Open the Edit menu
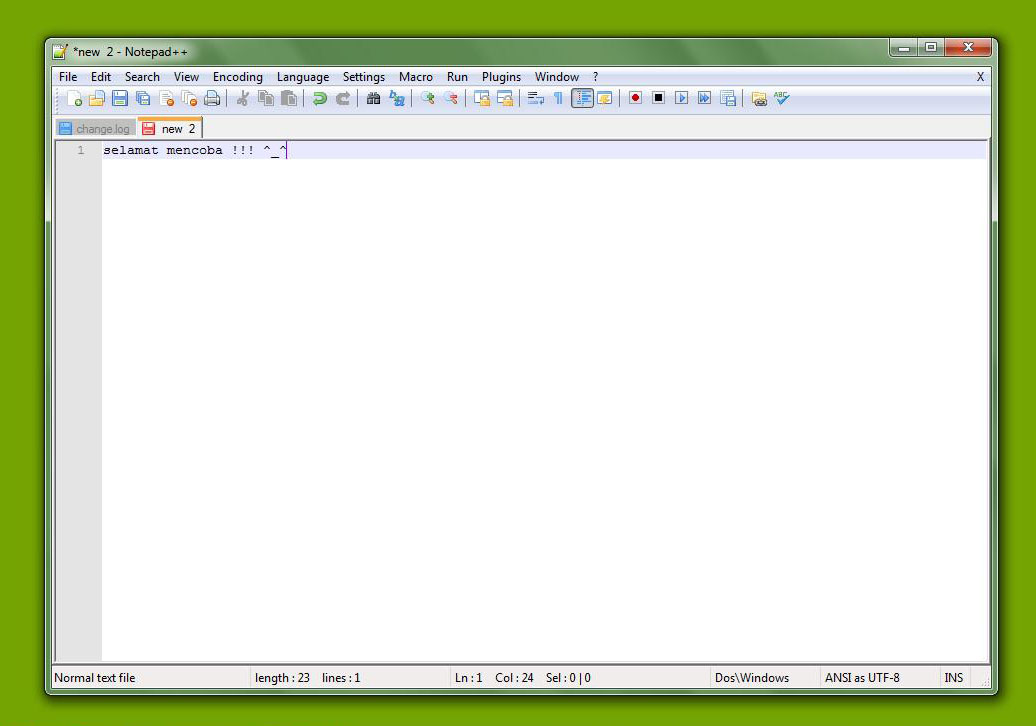The width and height of the screenshot is (1036, 726). 101,77
